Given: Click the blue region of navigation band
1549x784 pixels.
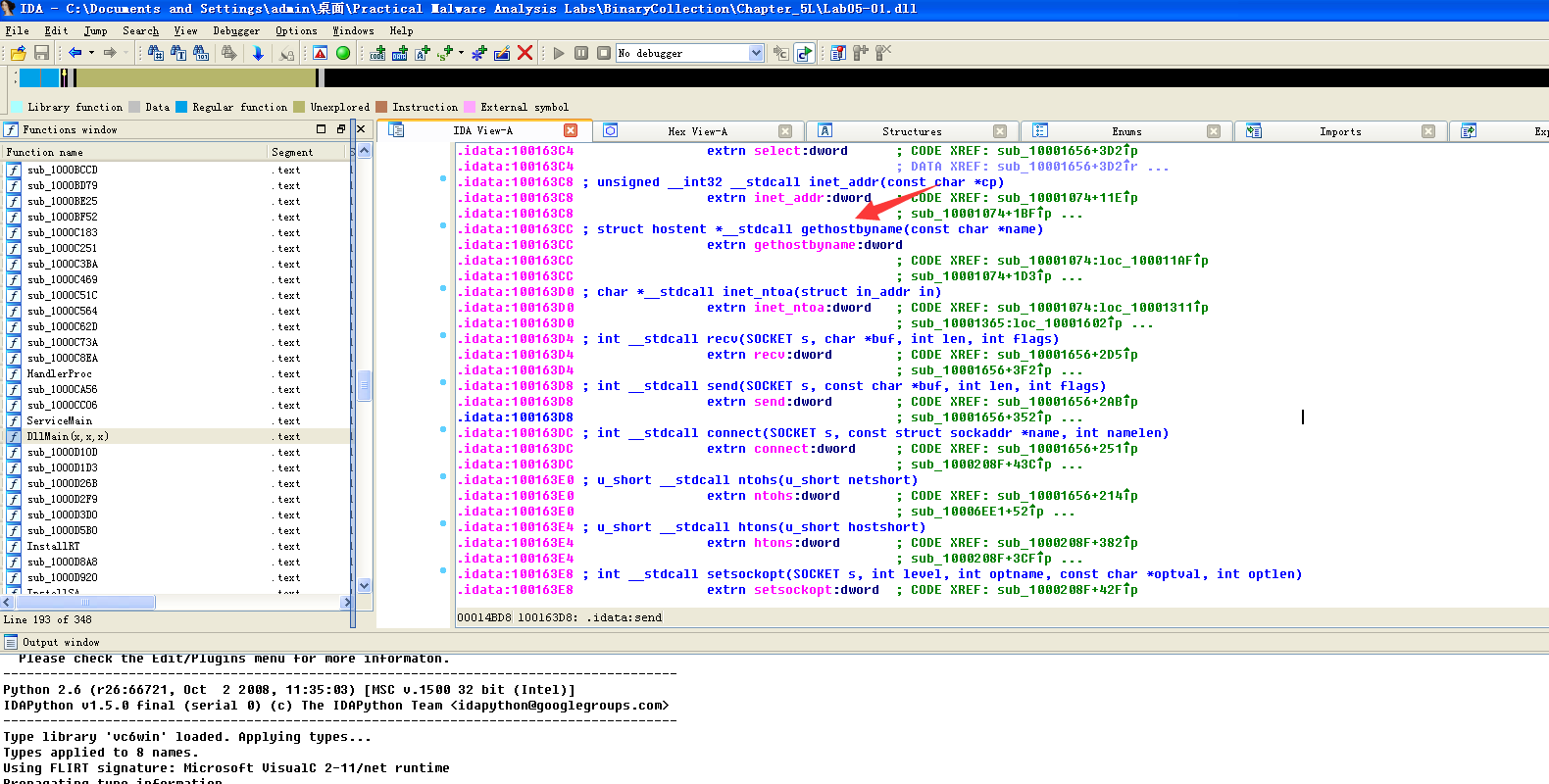Looking at the screenshot, I should pos(39,77).
